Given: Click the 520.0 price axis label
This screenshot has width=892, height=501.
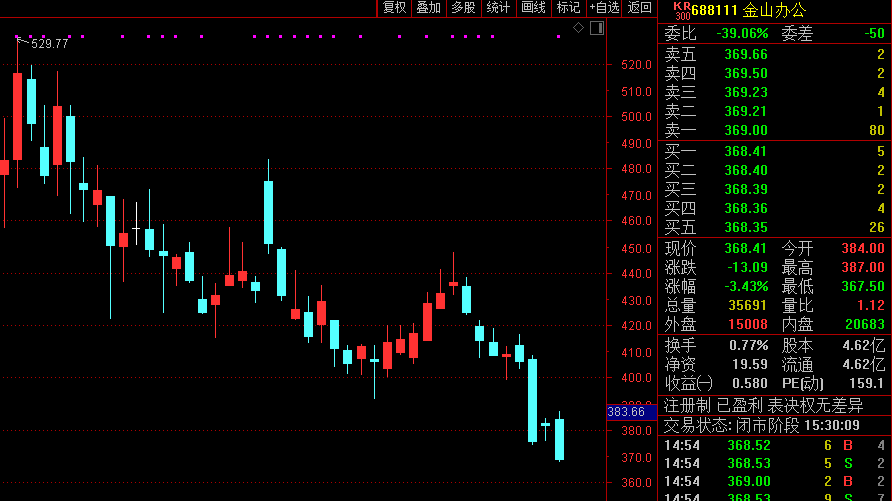Looking at the screenshot, I should 636,65.
